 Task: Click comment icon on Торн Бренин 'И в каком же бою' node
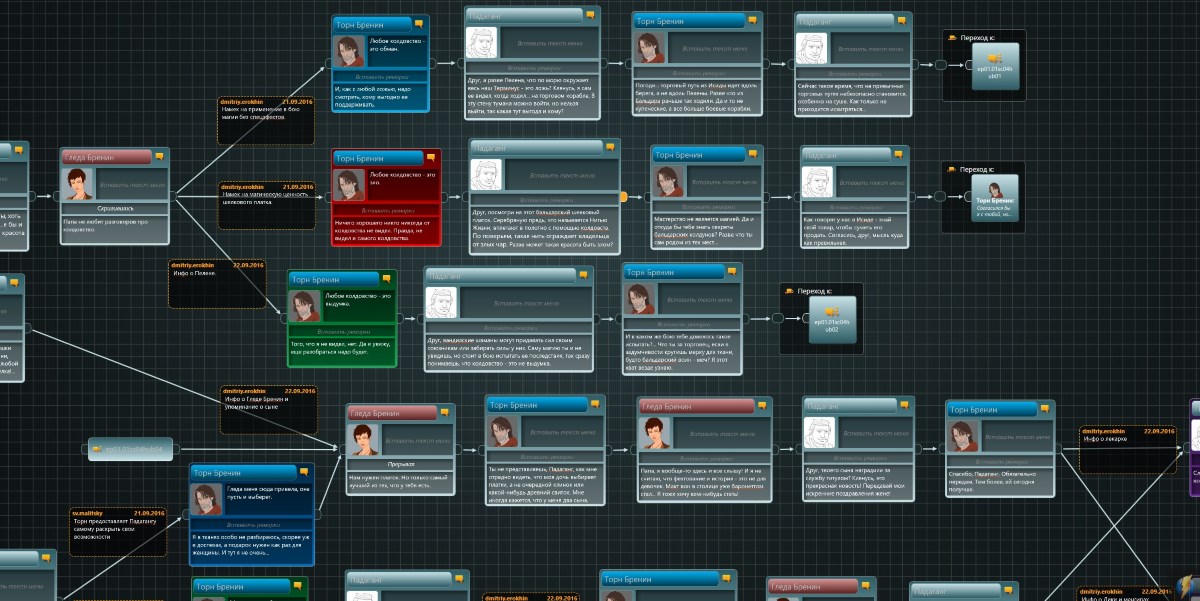[x=731, y=271]
